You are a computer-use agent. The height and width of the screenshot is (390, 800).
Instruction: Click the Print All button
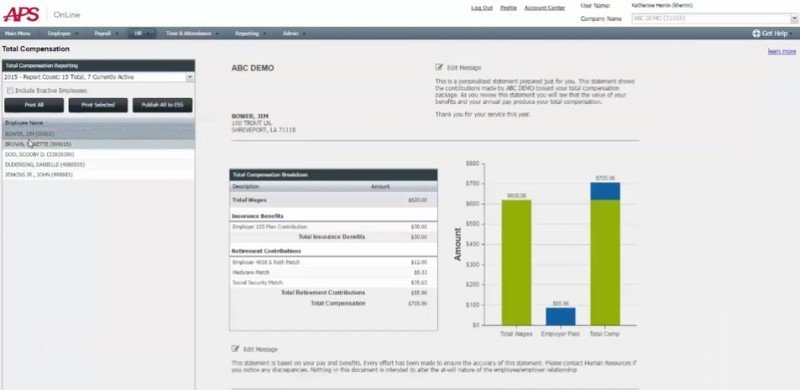tap(34, 105)
